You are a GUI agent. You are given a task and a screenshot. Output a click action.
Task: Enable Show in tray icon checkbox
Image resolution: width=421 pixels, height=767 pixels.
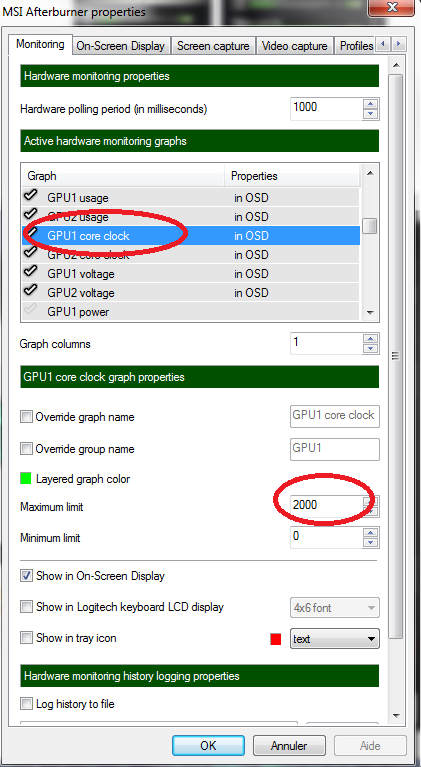tap(26, 638)
